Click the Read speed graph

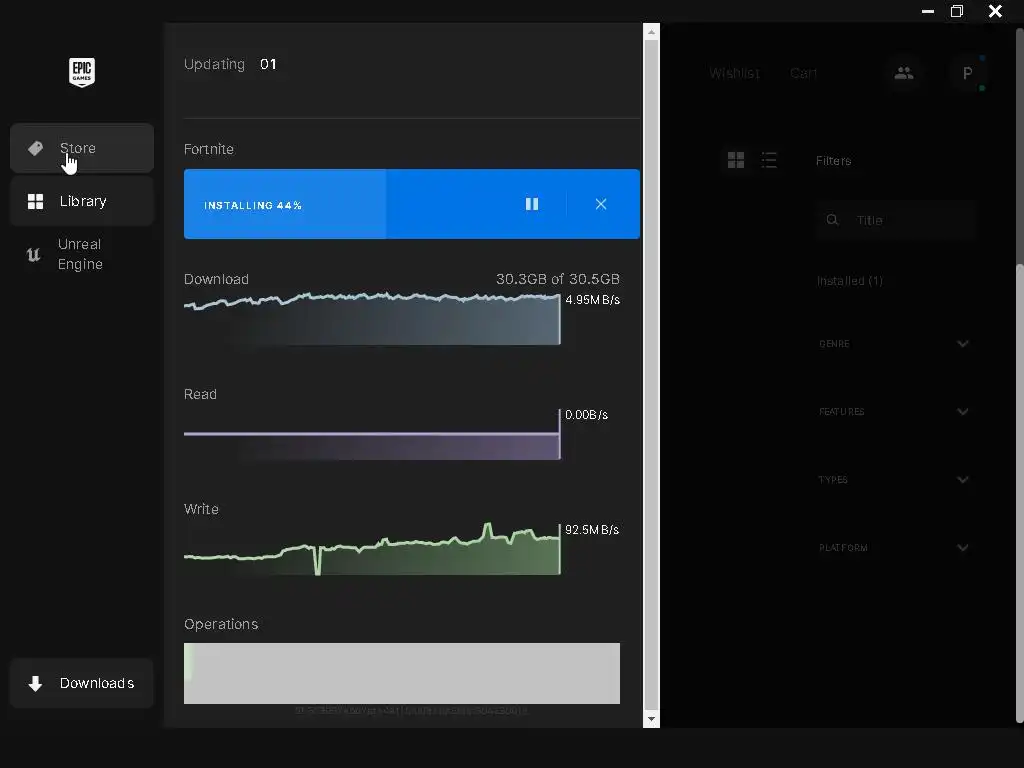coord(372,434)
